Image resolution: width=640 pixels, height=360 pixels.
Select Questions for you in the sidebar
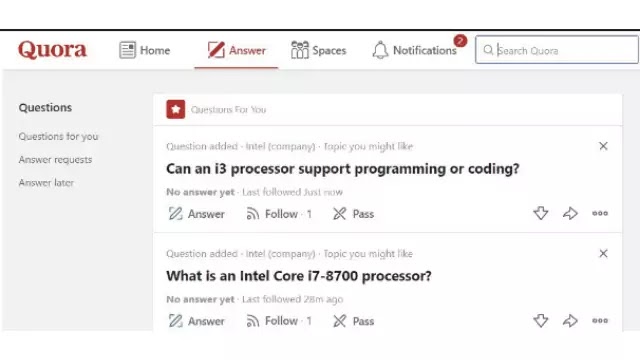(58, 136)
